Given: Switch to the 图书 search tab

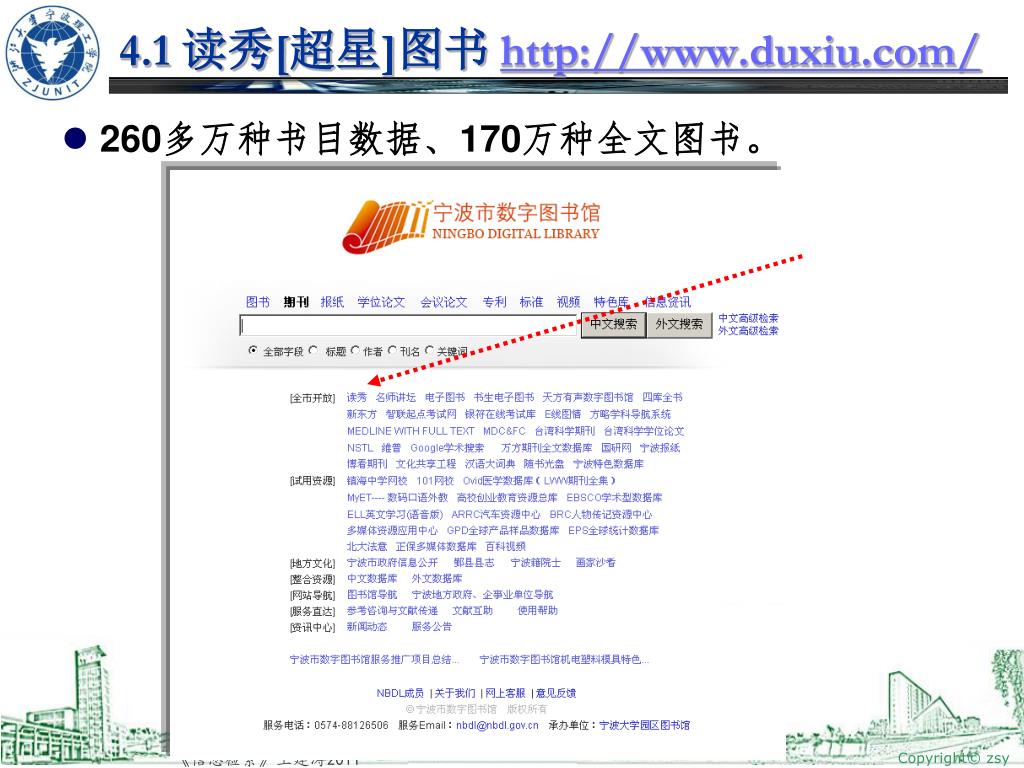Looking at the screenshot, I should pos(257,302).
